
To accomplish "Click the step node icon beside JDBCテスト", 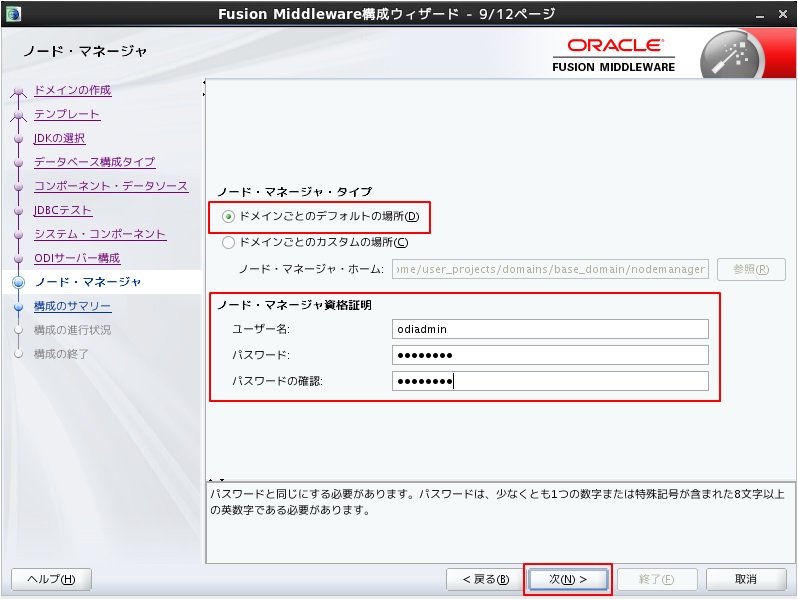I will pyautogui.click(x=19, y=211).
